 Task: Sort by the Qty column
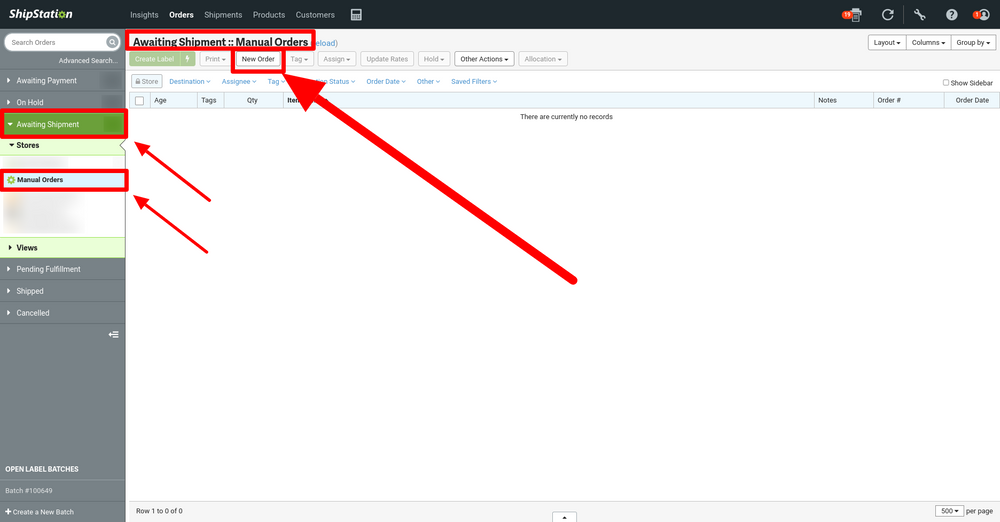coord(253,100)
